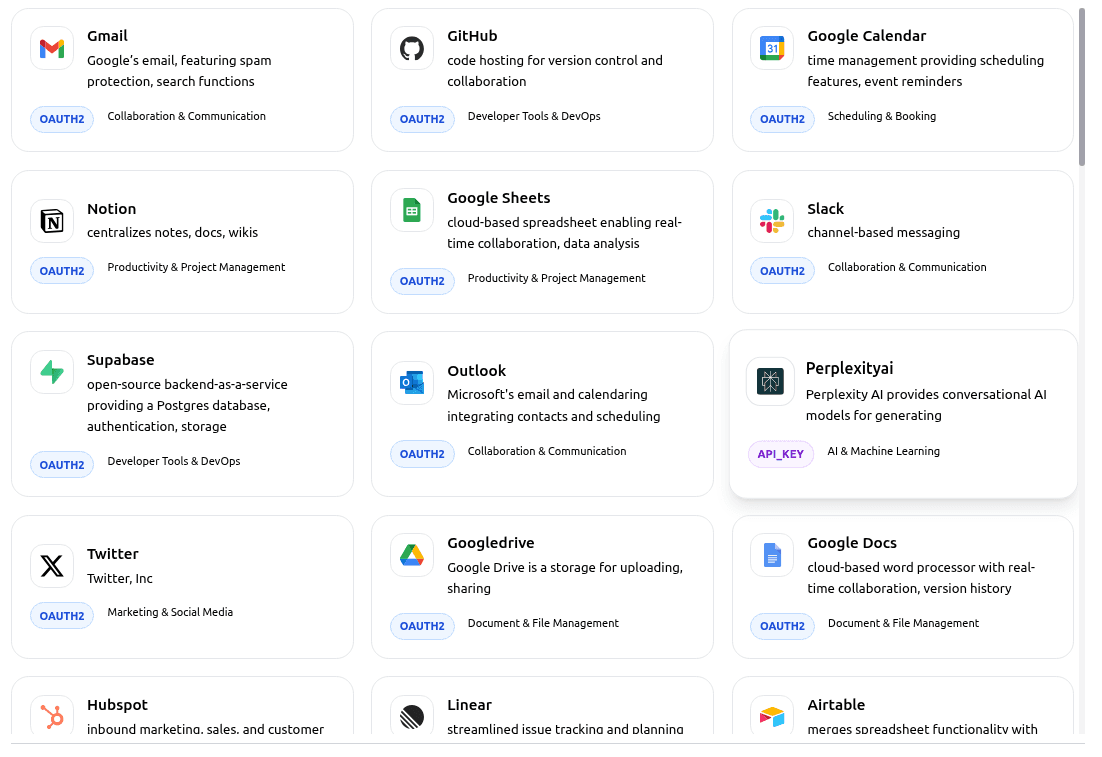The image size is (1102, 757).
Task: Select the Googledrive triangle icon
Action: coord(411,554)
